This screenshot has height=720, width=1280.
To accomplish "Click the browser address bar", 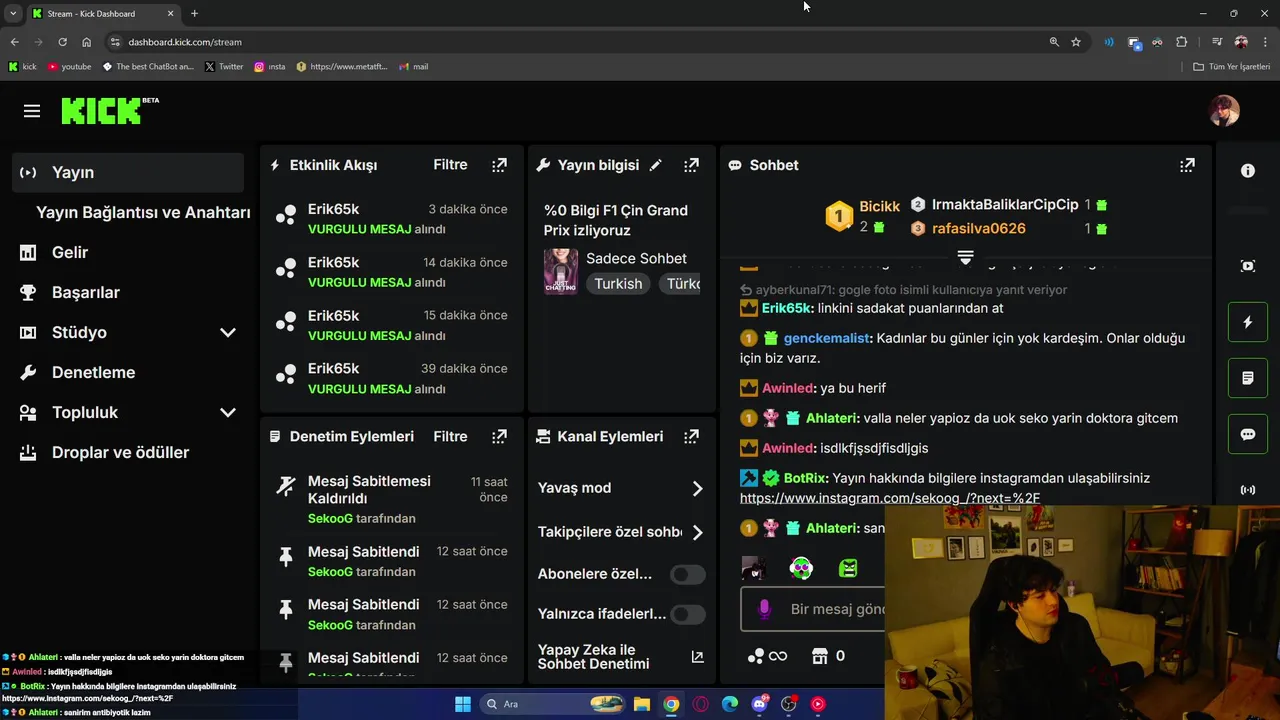I will (580, 42).
